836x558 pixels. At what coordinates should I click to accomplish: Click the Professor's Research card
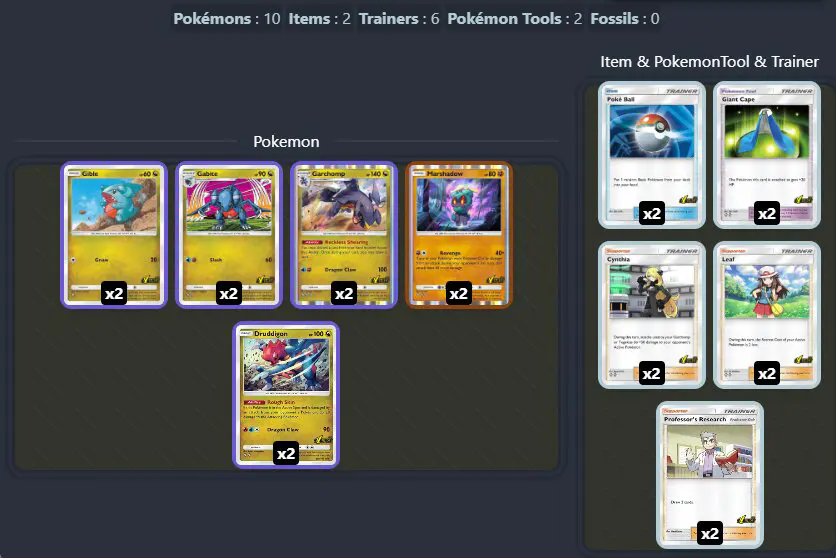pyautogui.click(x=710, y=475)
